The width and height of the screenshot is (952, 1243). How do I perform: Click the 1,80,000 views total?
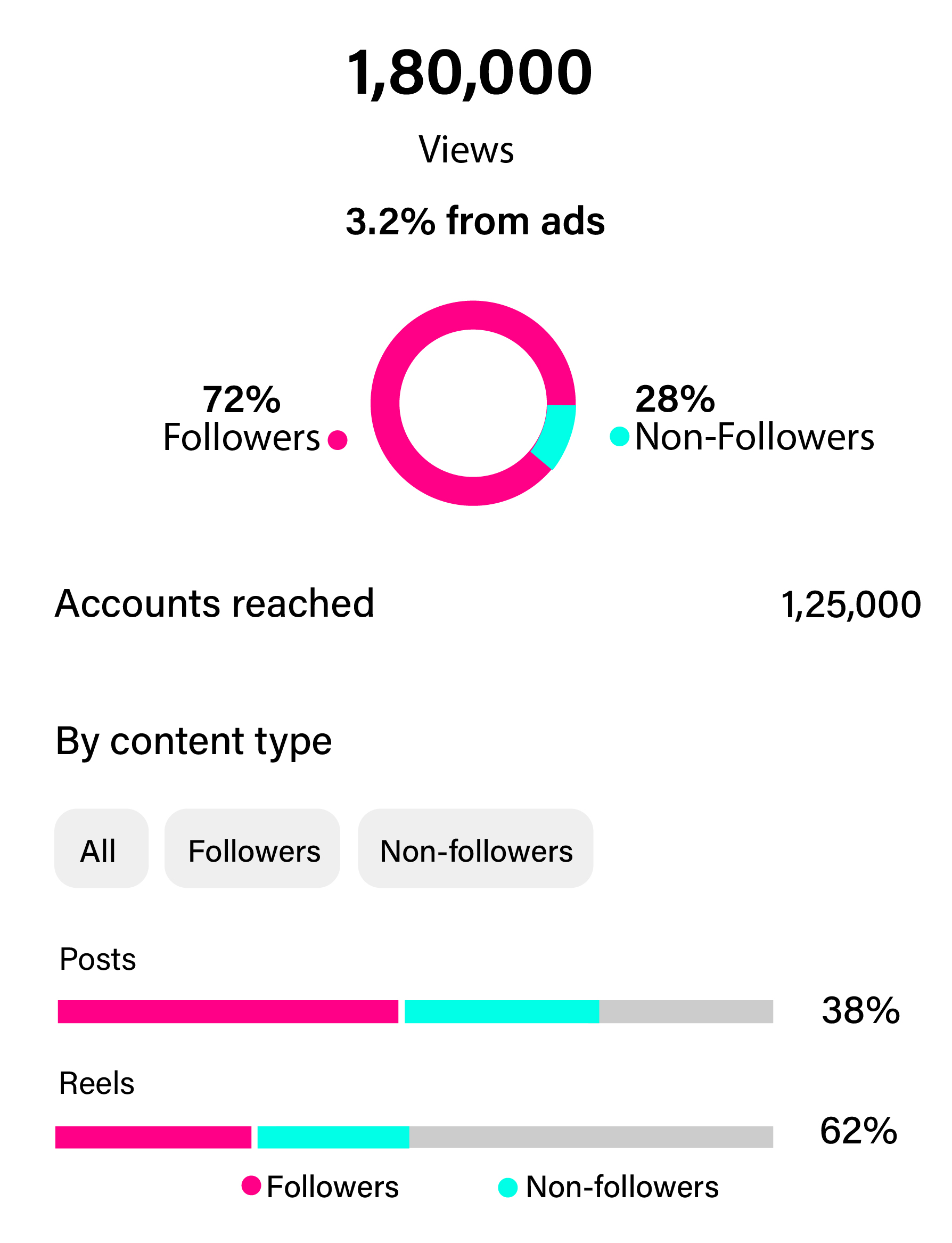[469, 72]
